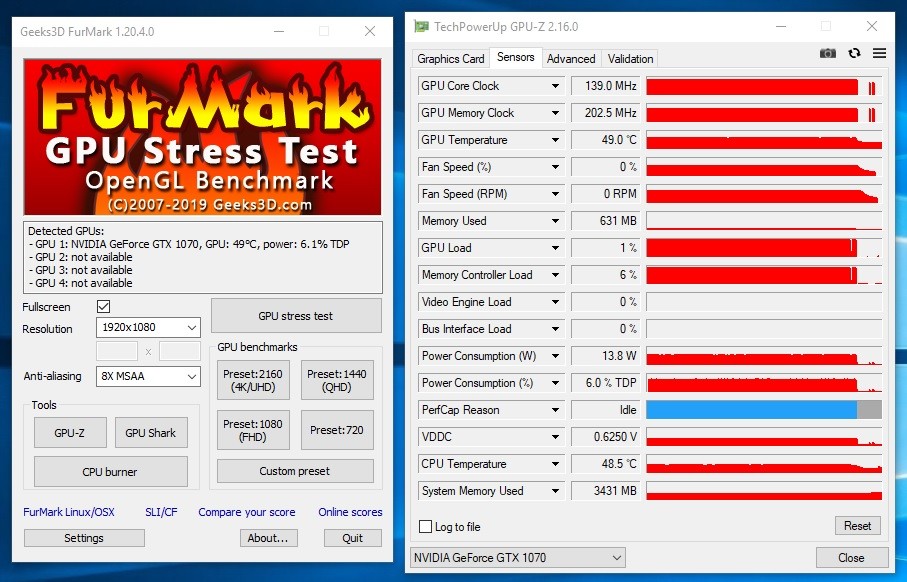Click the FurMark GPU Stress Test banner
Screen dimensions: 907x582
202,137
